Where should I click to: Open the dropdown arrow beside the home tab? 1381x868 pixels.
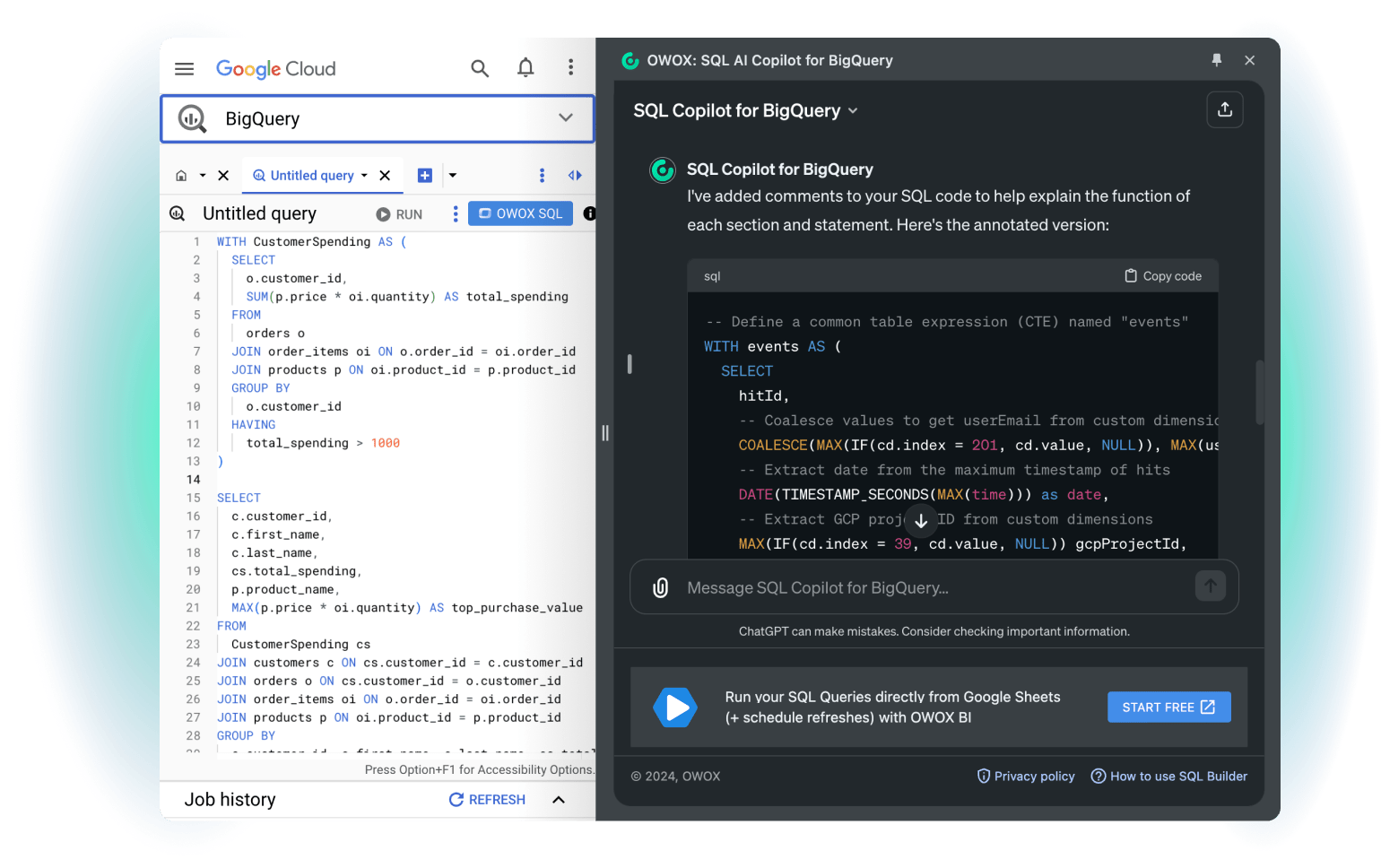[x=203, y=176]
